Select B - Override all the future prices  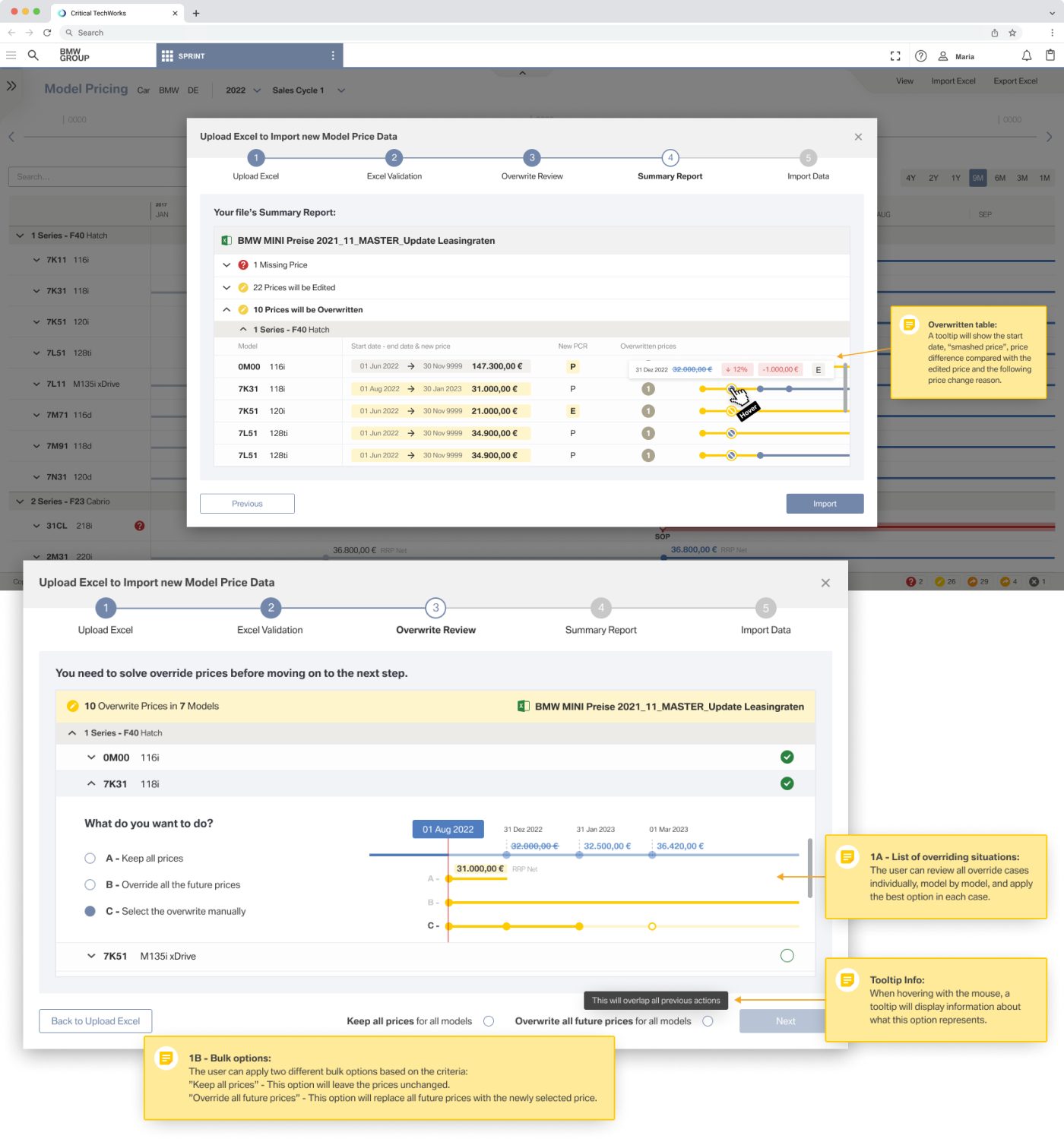point(90,885)
